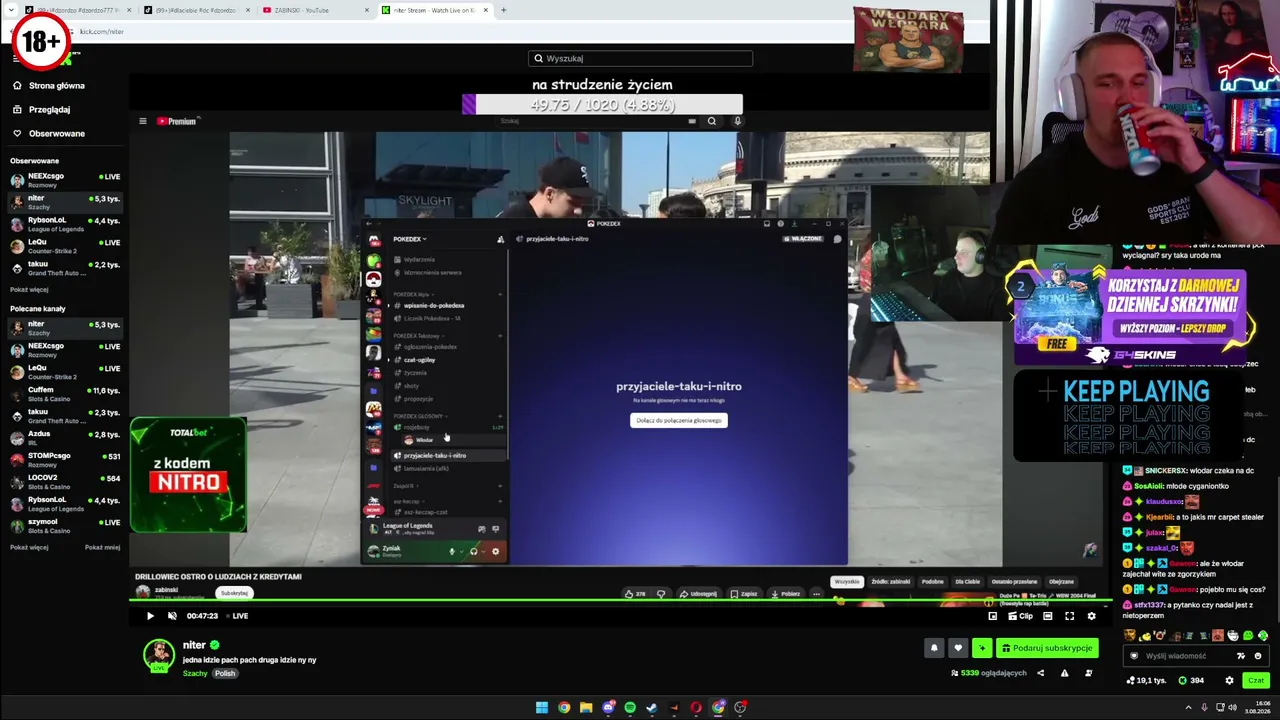Click Udostępnij under the YouTube video
The height and width of the screenshot is (720, 1280).
click(698, 594)
